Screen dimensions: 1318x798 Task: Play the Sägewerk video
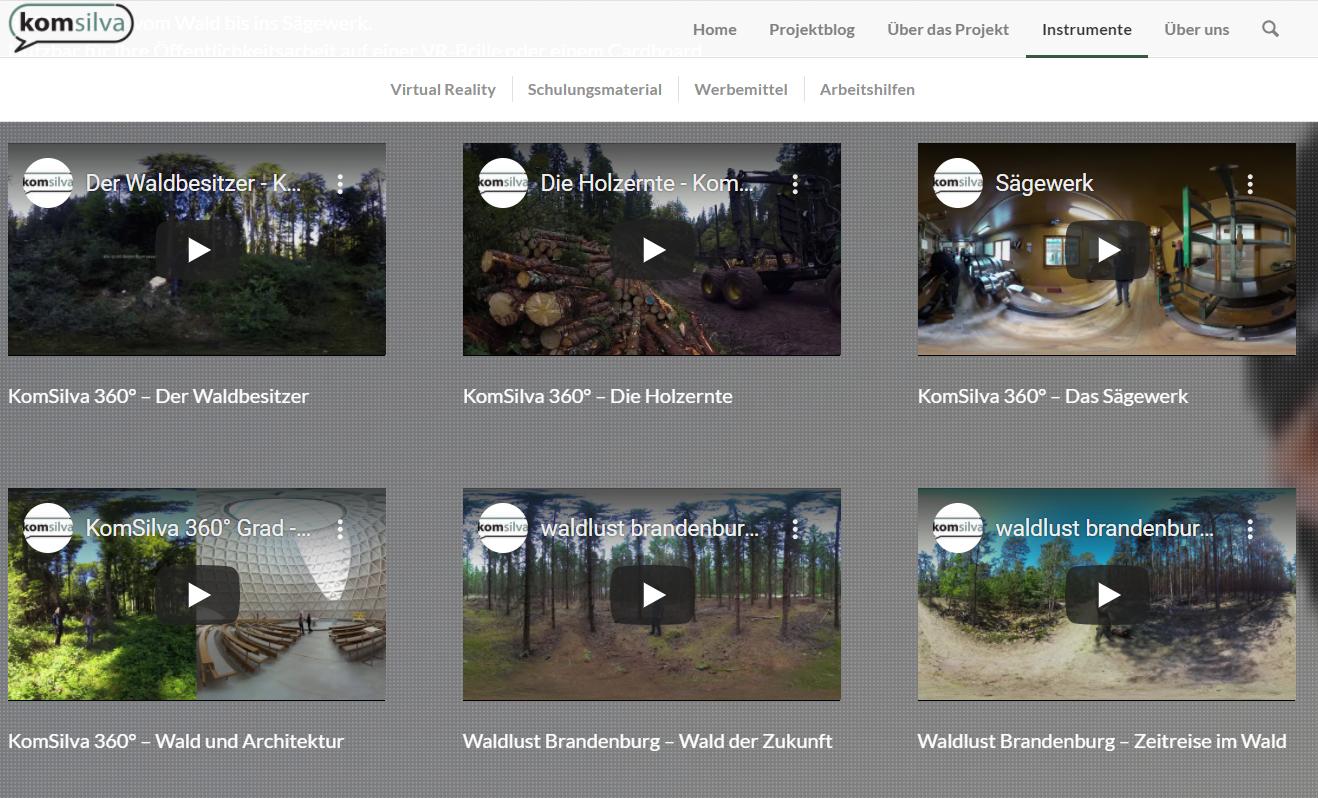pyautogui.click(x=1108, y=250)
